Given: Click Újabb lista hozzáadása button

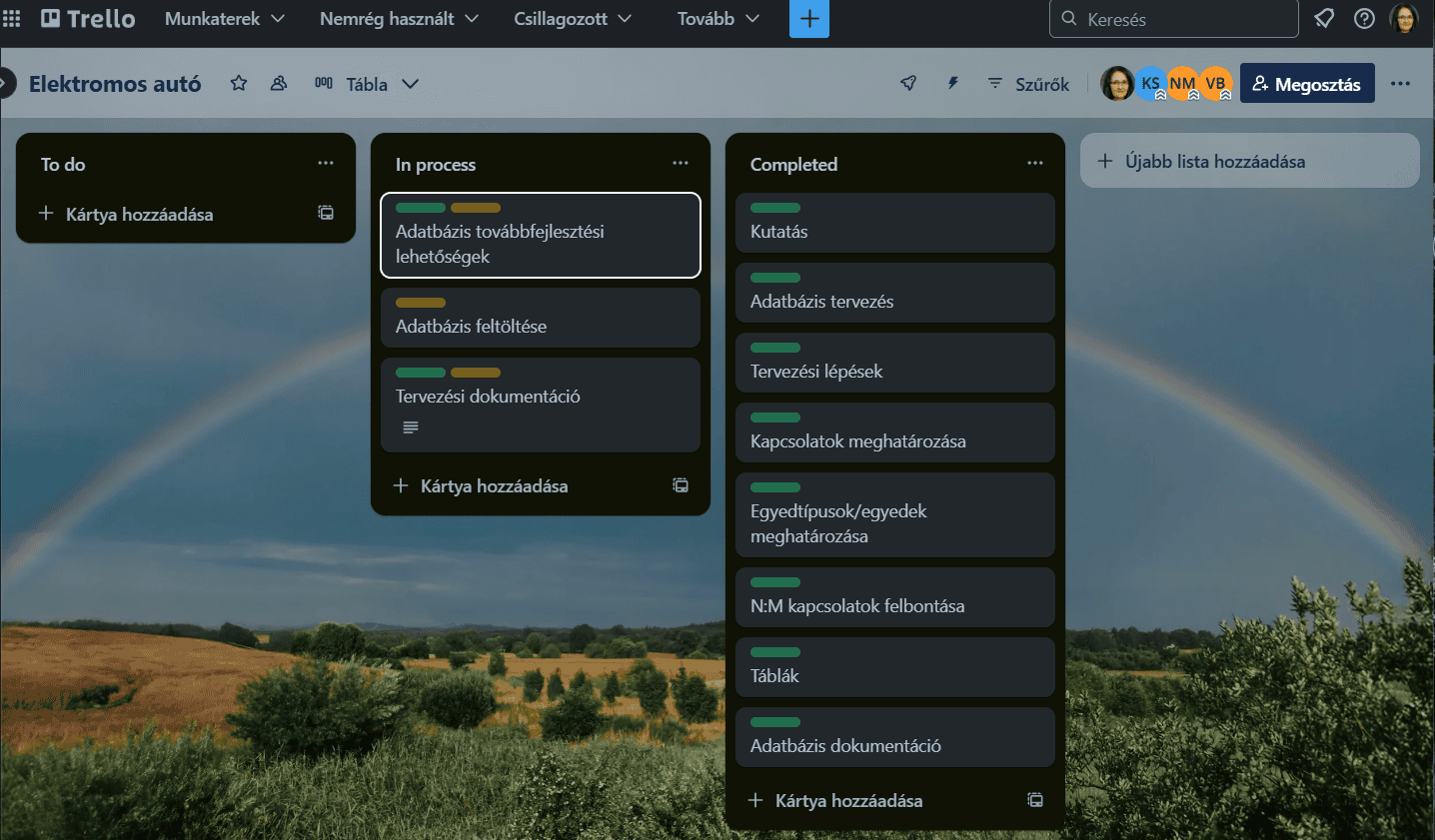Looking at the screenshot, I should click(x=1250, y=161).
